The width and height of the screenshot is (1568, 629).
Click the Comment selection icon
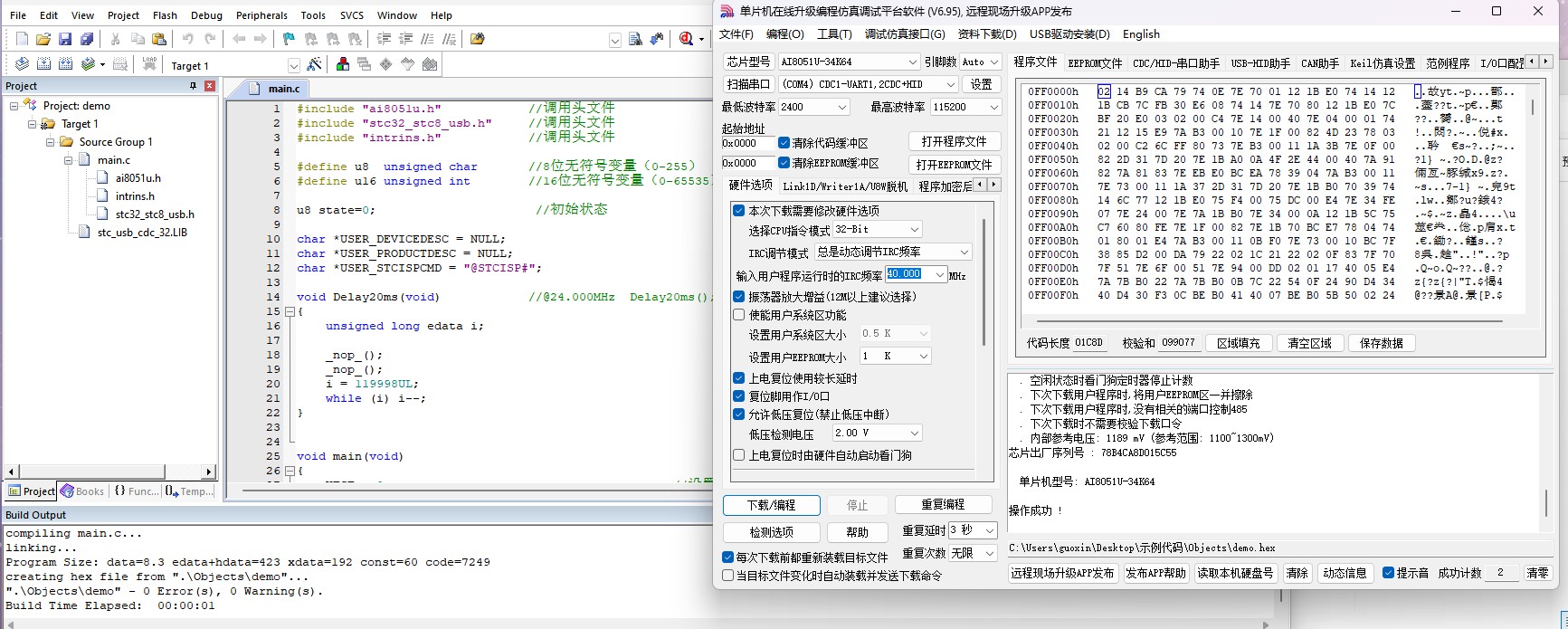coord(427,39)
